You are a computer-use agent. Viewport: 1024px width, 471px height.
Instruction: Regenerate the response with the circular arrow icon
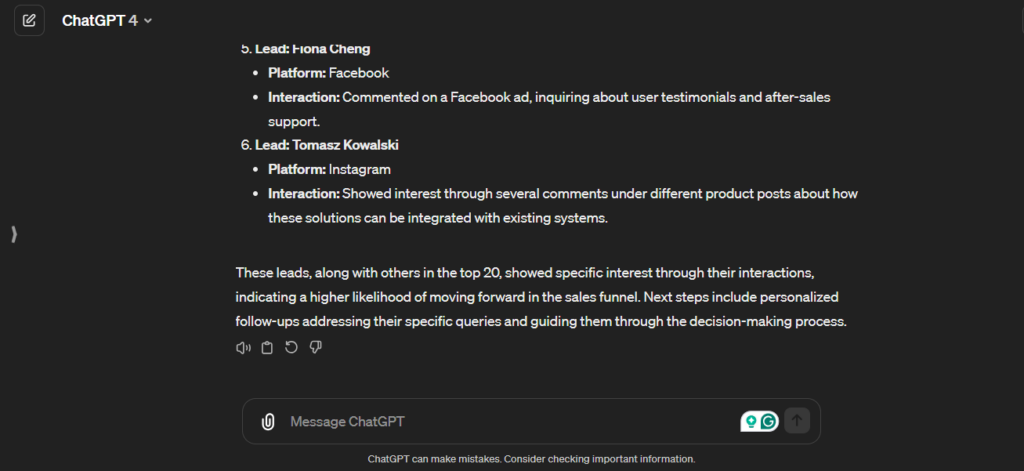click(x=291, y=347)
